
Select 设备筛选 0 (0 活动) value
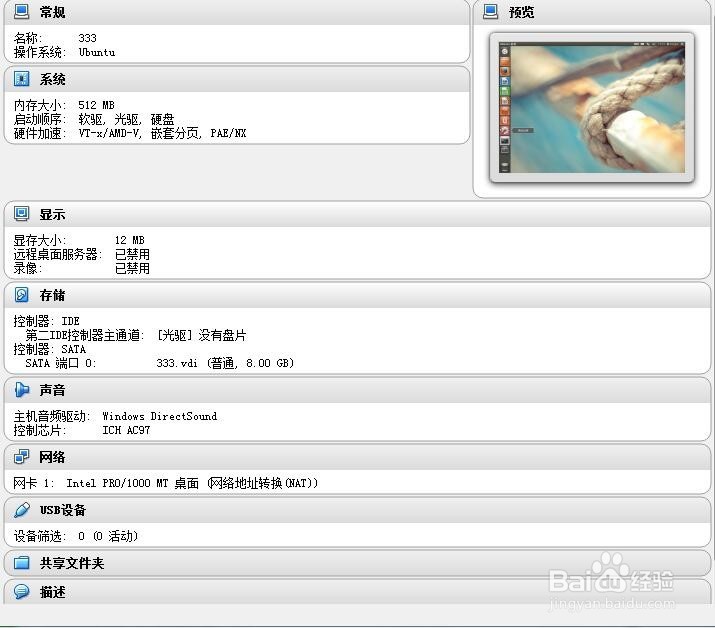point(108,536)
